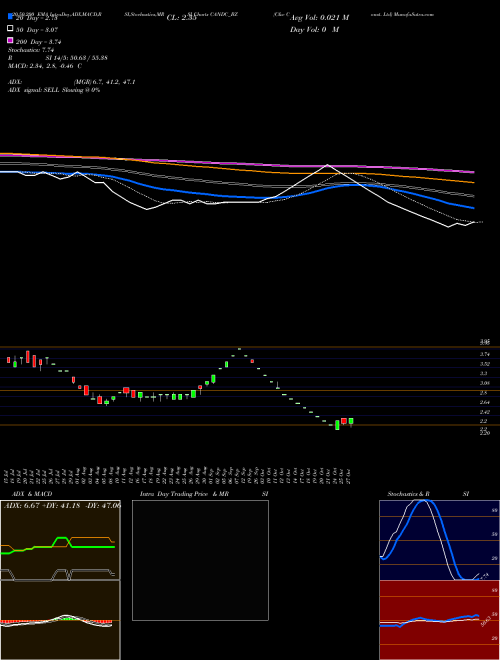500x660 pixels.
Task: Click the MACD histogram panel
Action: (60, 620)
